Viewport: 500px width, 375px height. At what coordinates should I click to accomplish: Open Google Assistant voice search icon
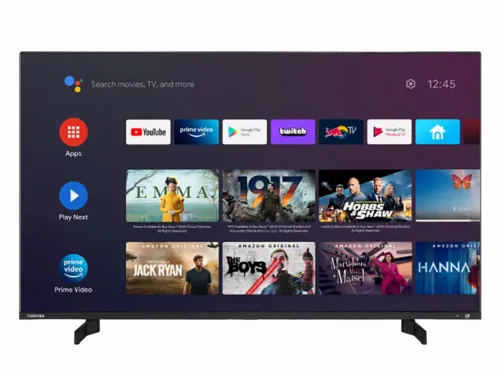(73, 84)
